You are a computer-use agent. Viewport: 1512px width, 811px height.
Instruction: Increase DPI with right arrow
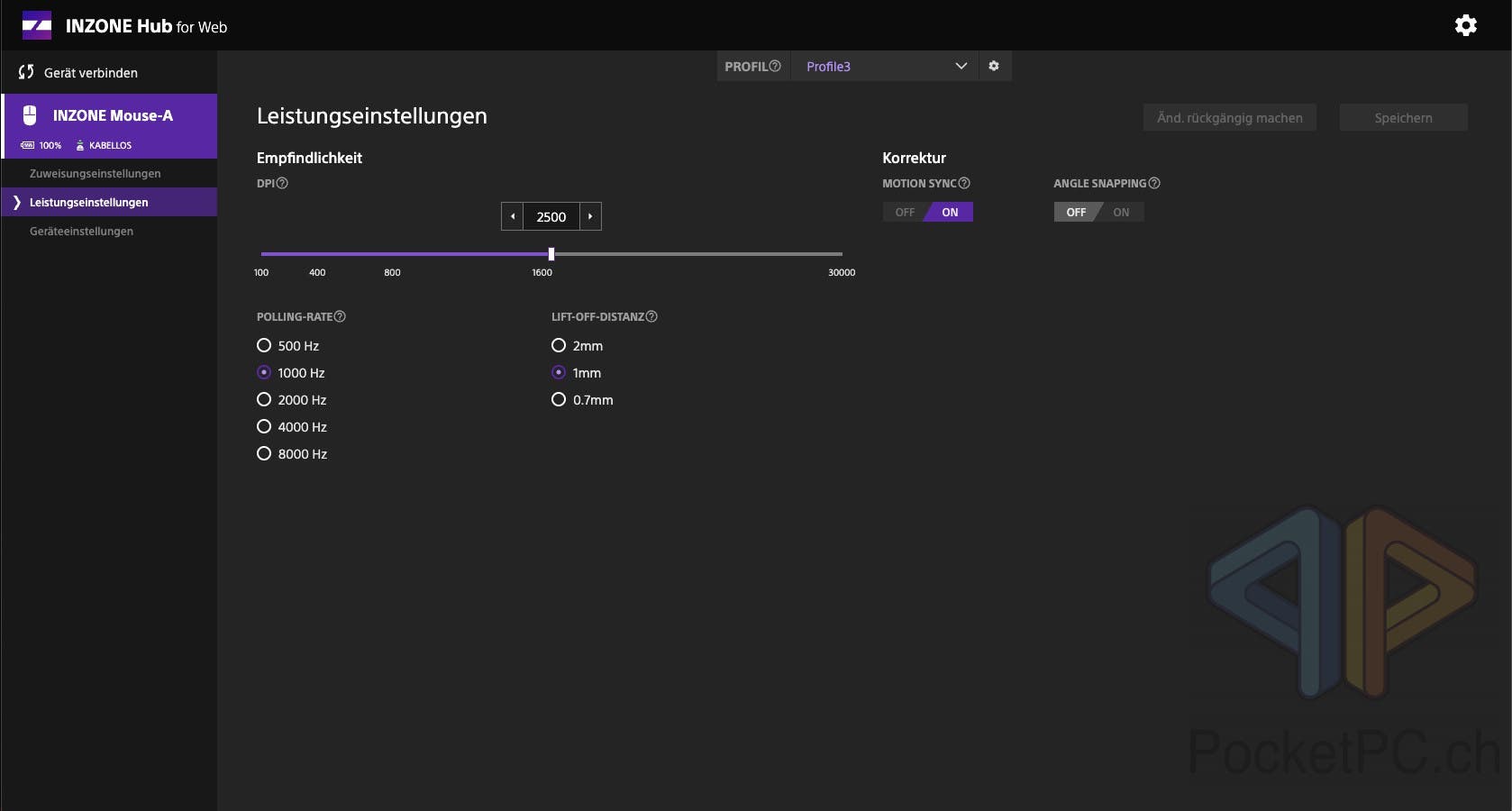point(590,216)
